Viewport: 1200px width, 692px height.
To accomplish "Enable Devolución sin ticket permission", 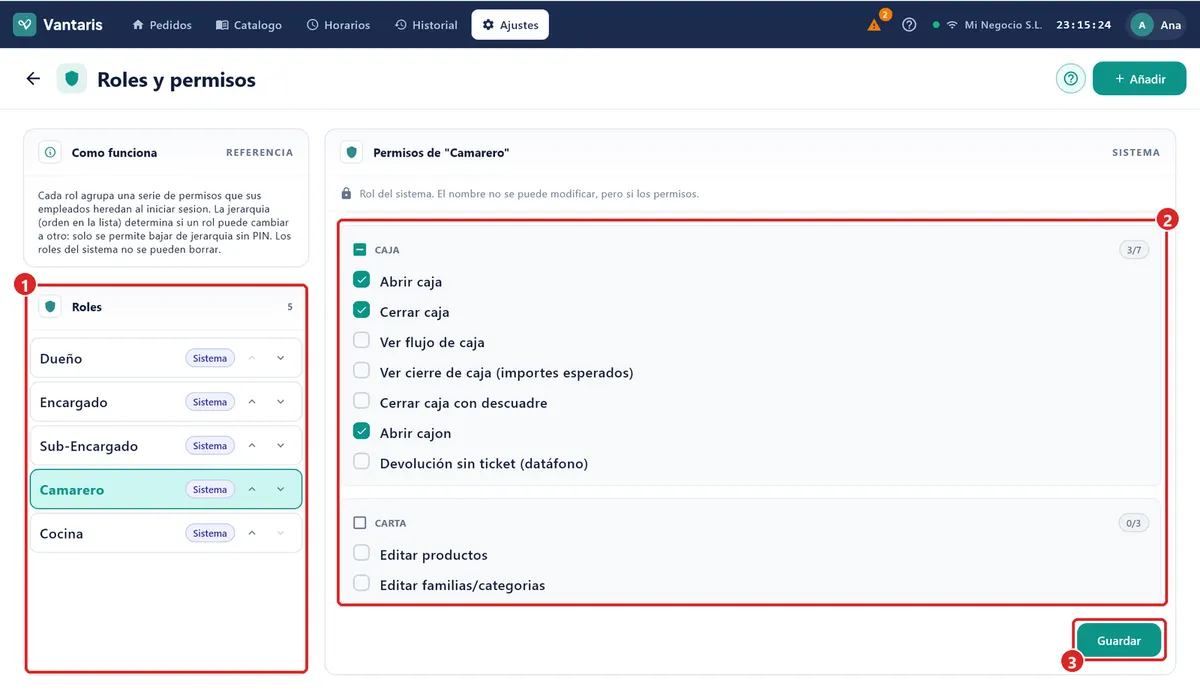I will pos(362,462).
